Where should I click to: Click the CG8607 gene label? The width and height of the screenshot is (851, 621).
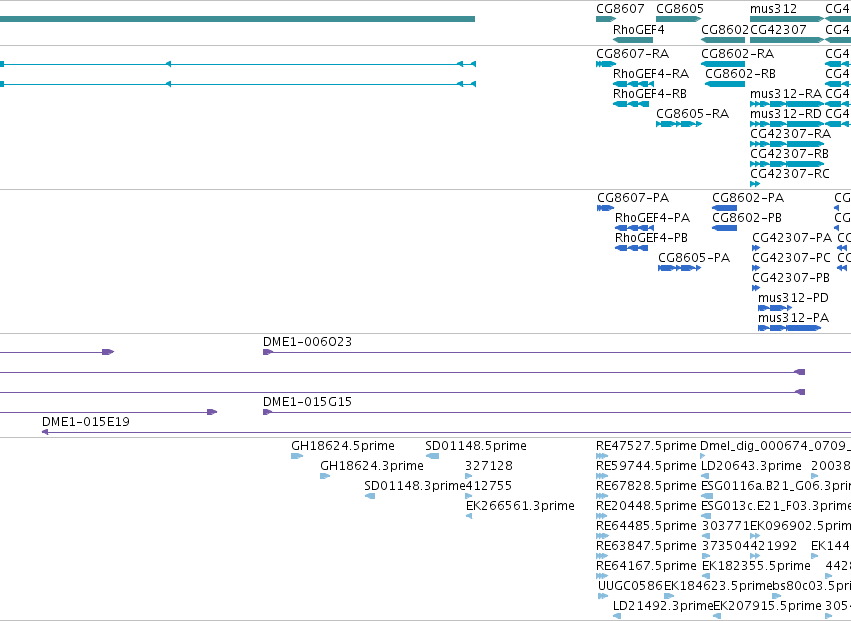(x=620, y=9)
